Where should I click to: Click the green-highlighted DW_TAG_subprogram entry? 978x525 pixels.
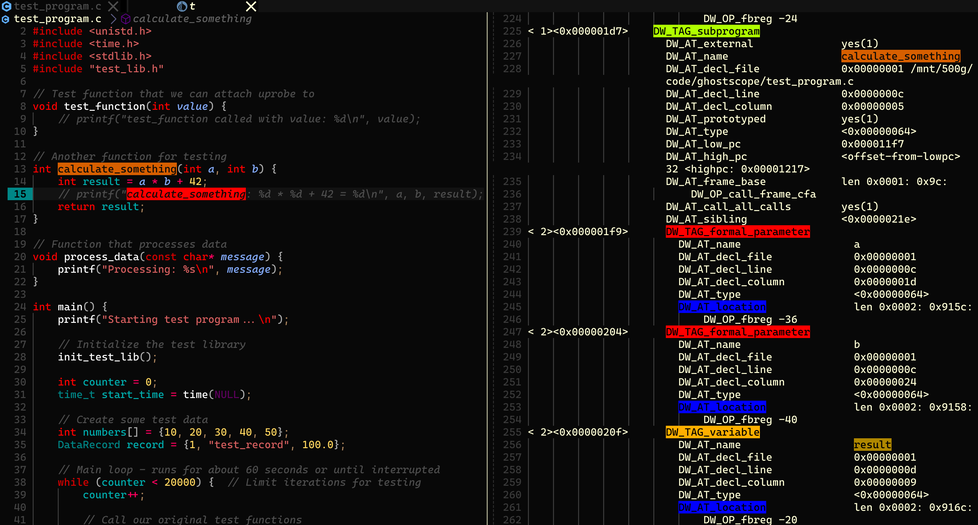click(x=706, y=31)
